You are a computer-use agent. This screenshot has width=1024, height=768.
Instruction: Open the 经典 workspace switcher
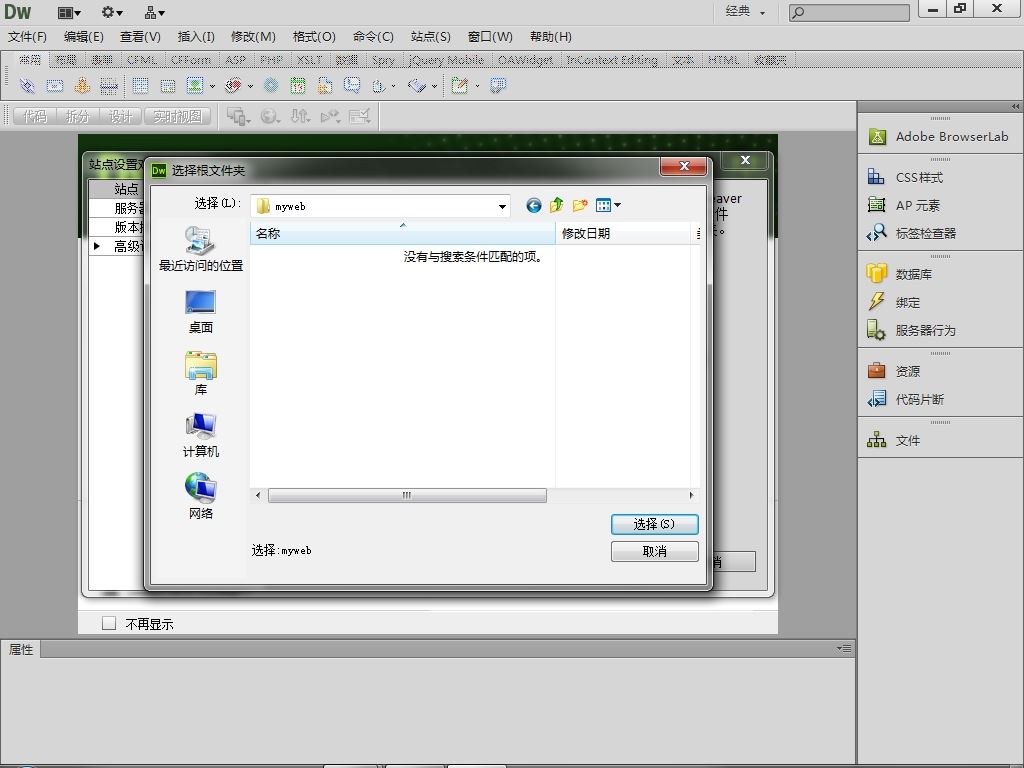click(745, 12)
